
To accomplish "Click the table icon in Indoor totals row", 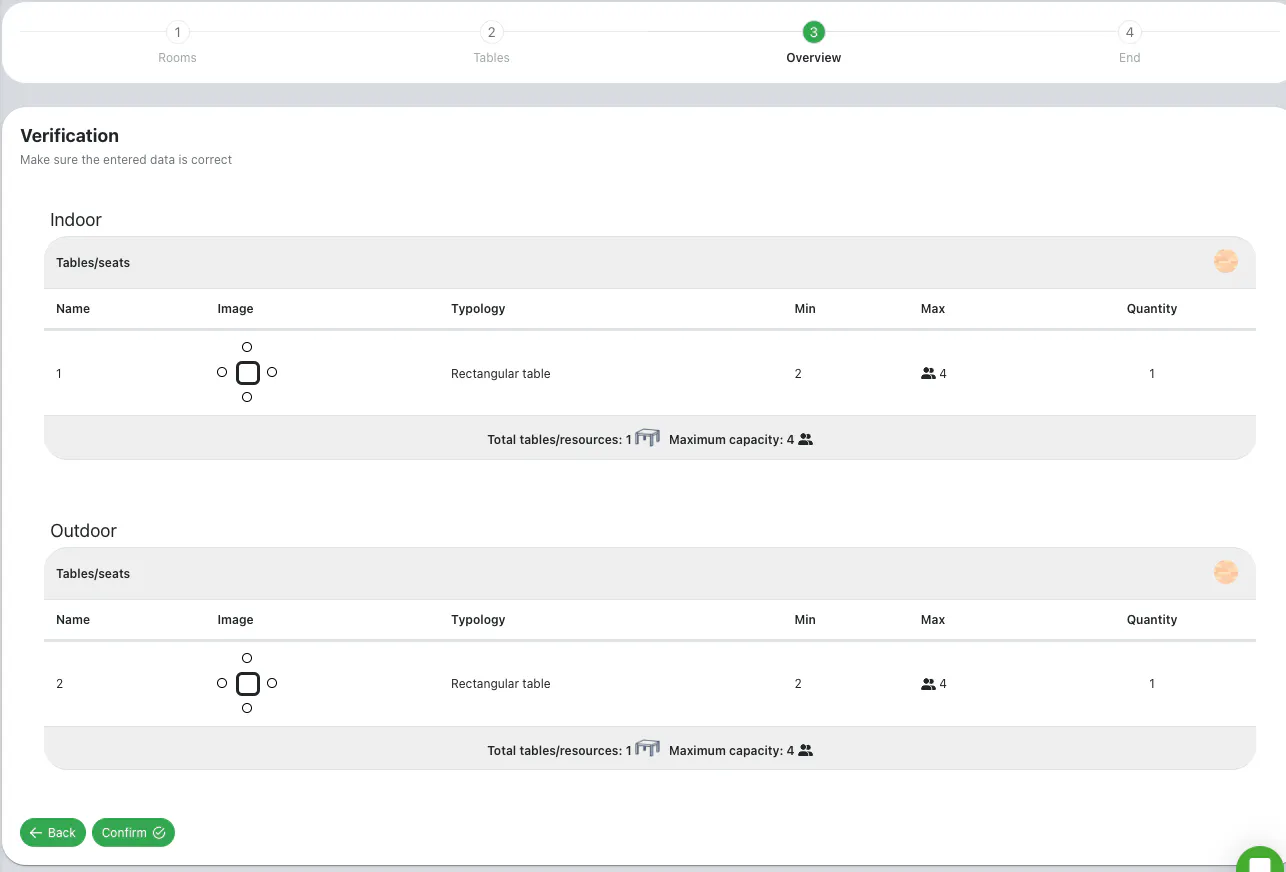I will tap(648, 438).
